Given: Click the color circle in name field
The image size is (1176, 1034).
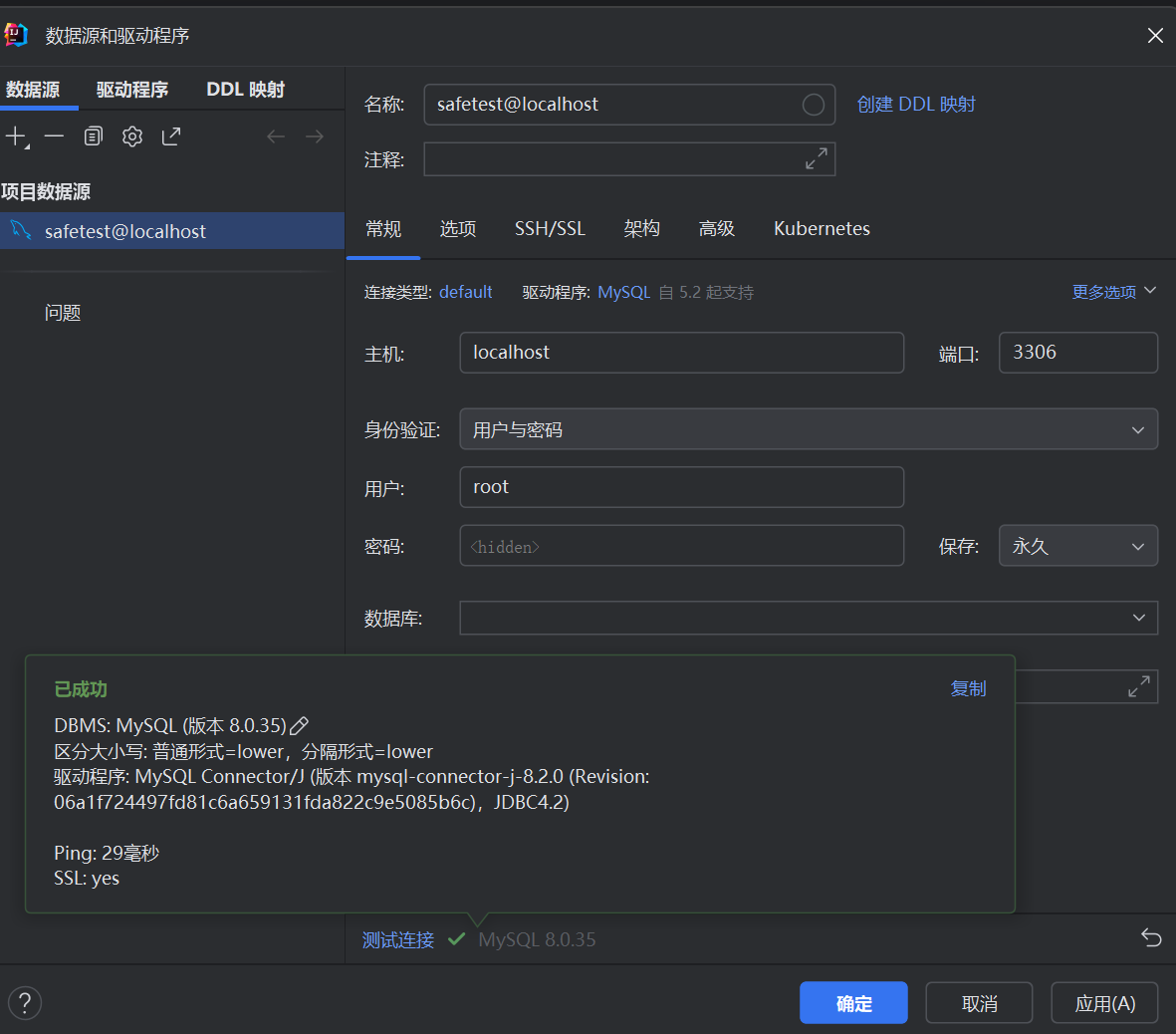Looking at the screenshot, I should click(x=813, y=105).
